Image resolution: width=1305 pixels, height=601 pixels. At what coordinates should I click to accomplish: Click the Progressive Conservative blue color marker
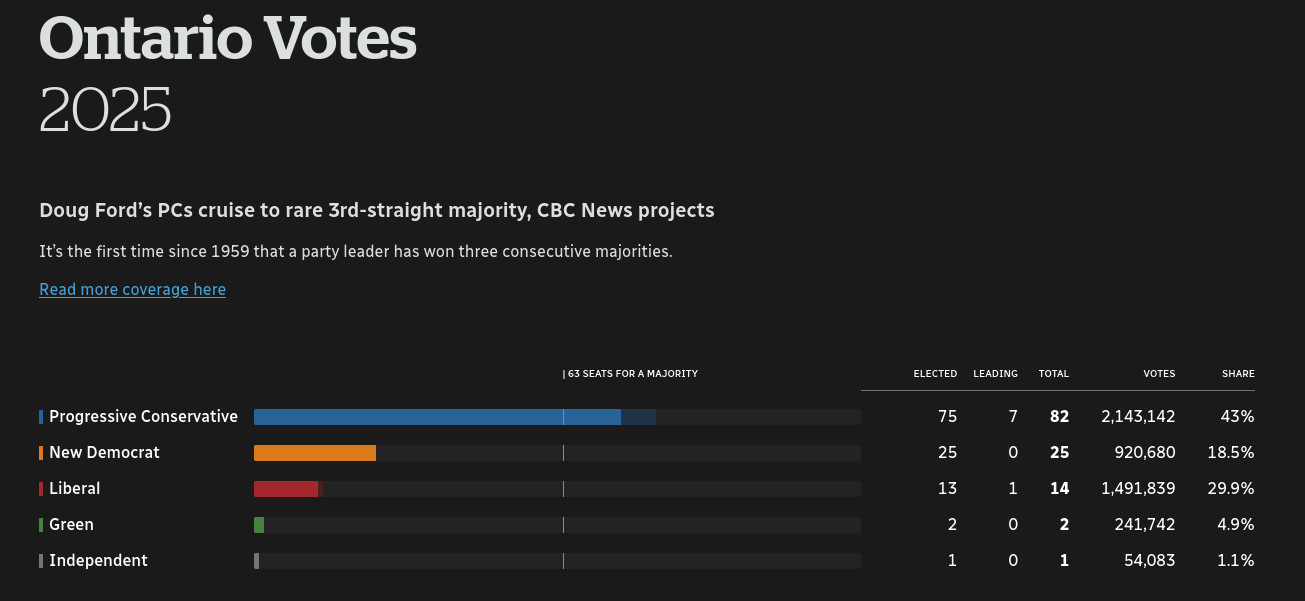point(41,417)
